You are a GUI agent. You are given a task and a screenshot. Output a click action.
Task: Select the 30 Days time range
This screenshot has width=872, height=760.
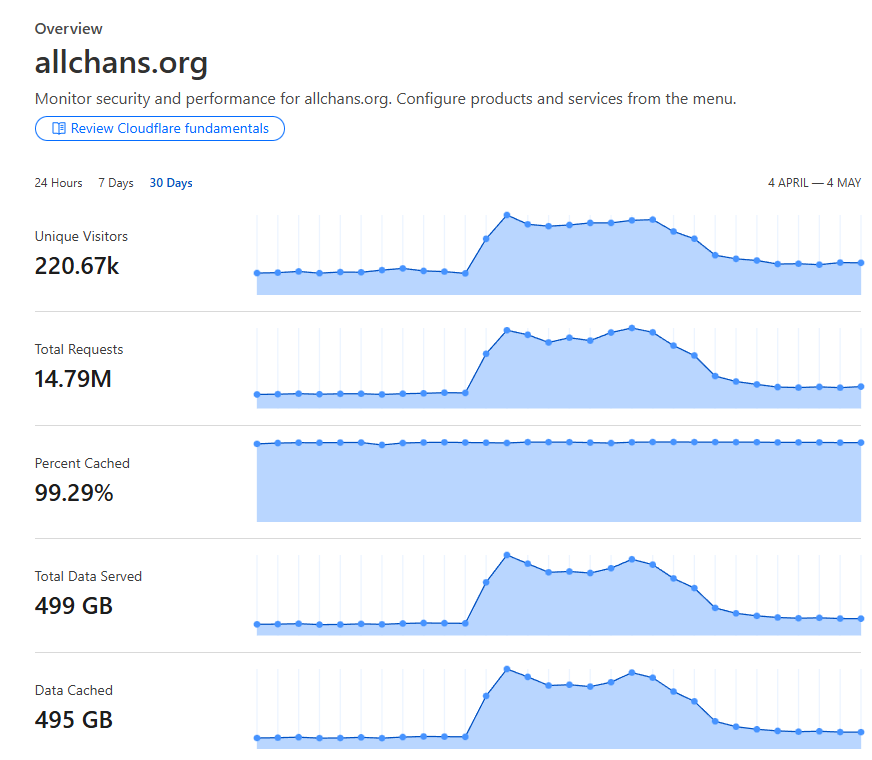coord(171,183)
